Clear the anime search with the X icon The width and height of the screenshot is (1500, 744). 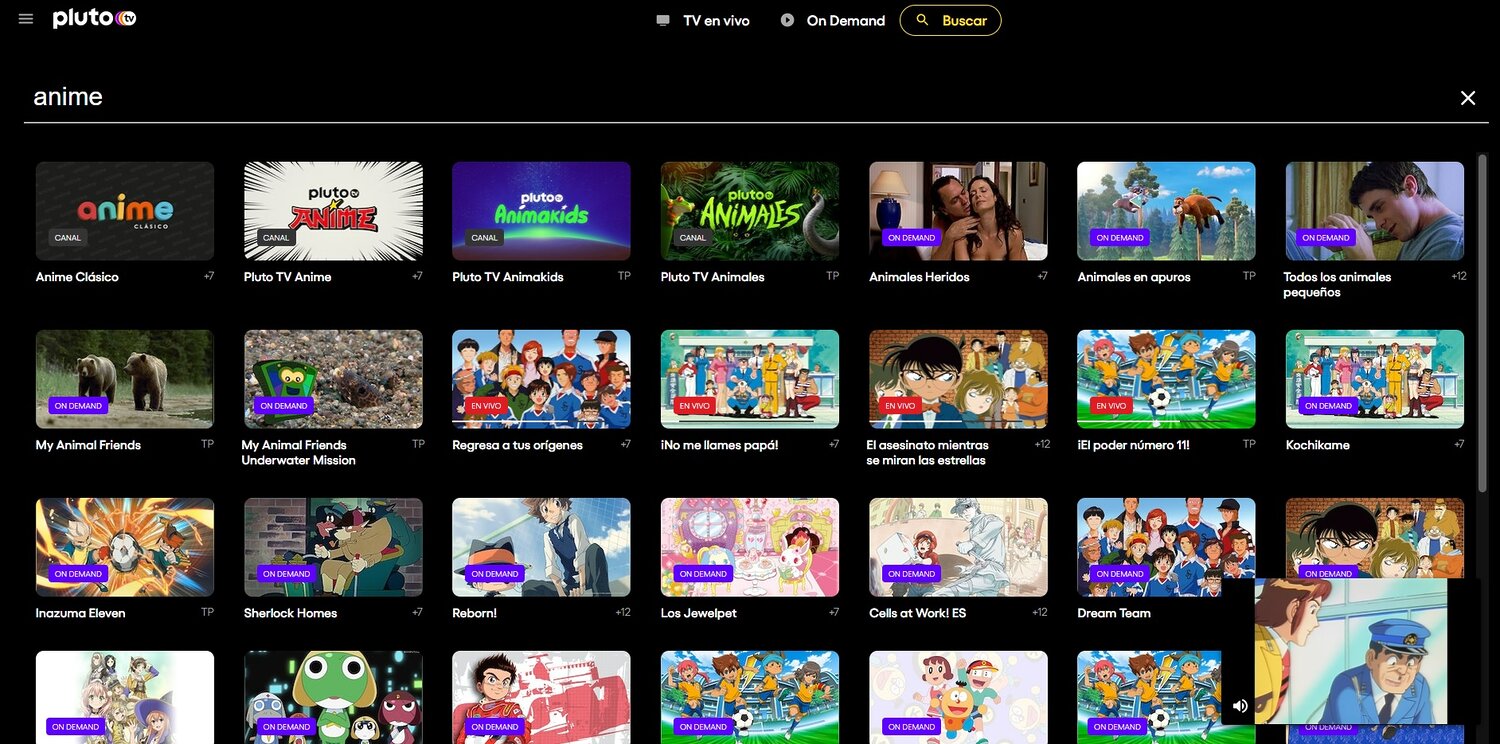pyautogui.click(x=1467, y=97)
